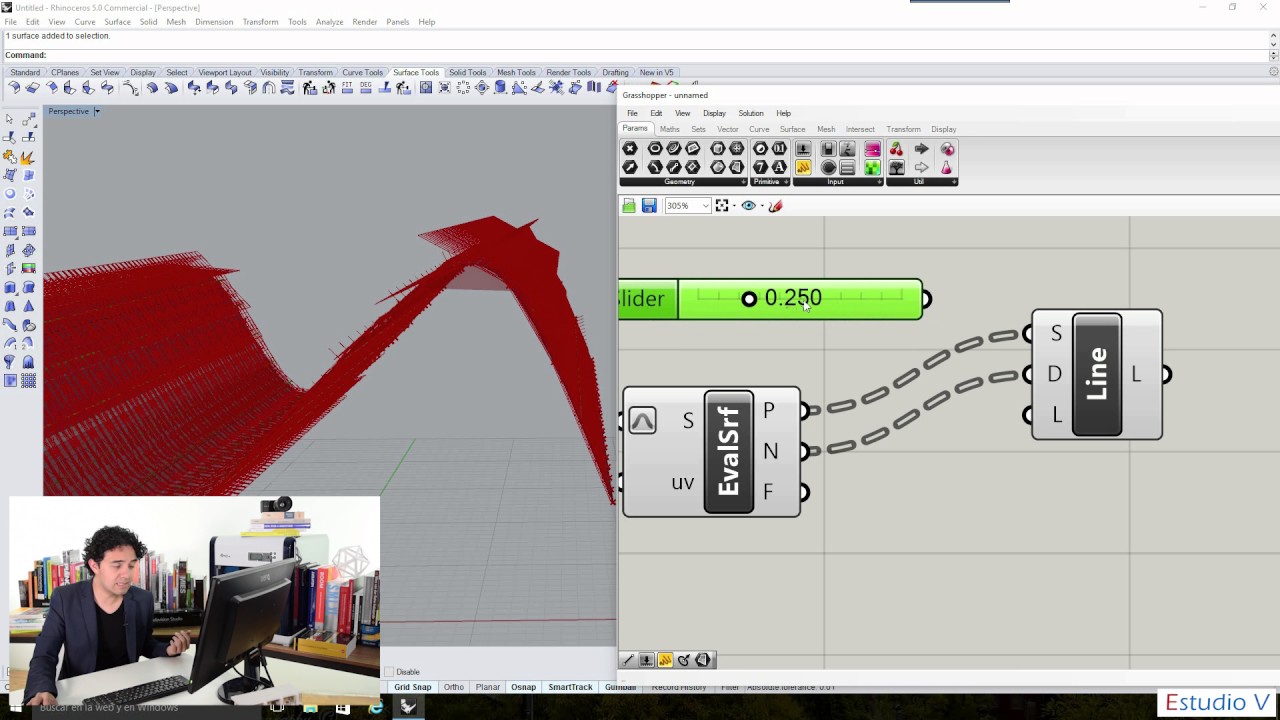Image resolution: width=1280 pixels, height=720 pixels.
Task: Click the Perspective viewport label
Action: (x=68, y=111)
